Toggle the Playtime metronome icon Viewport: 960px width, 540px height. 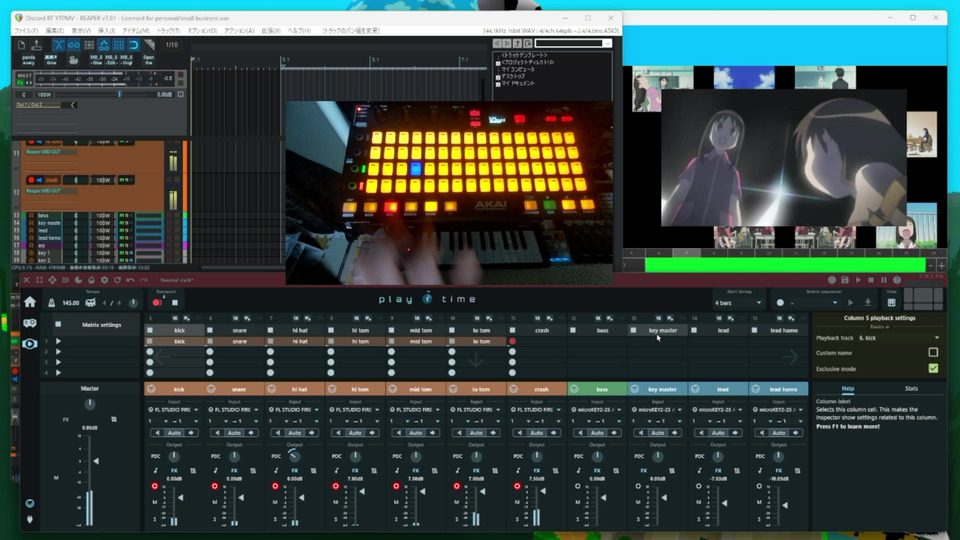pos(52,303)
